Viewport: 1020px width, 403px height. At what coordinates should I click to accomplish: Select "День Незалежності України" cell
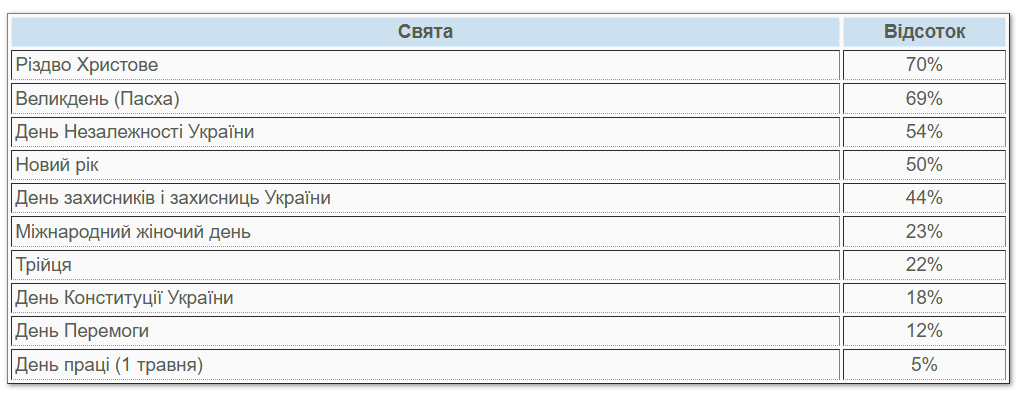pos(135,132)
